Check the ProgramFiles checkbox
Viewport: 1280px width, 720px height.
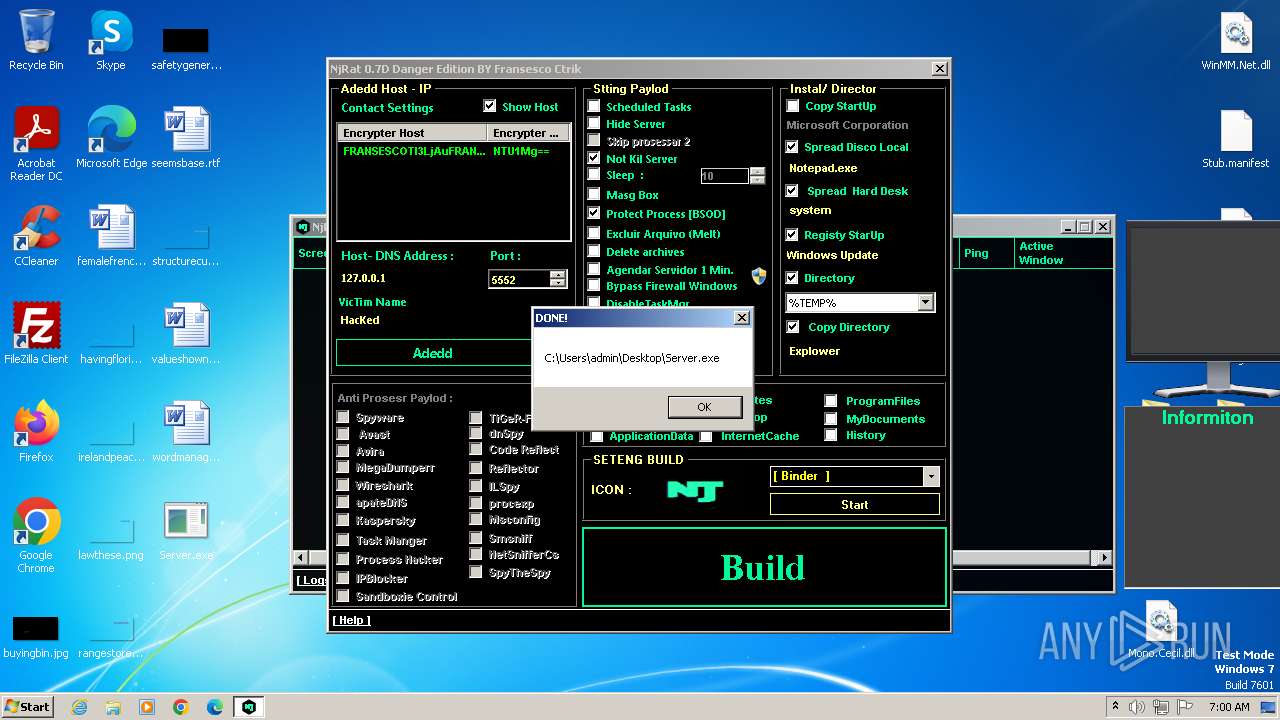click(x=831, y=401)
